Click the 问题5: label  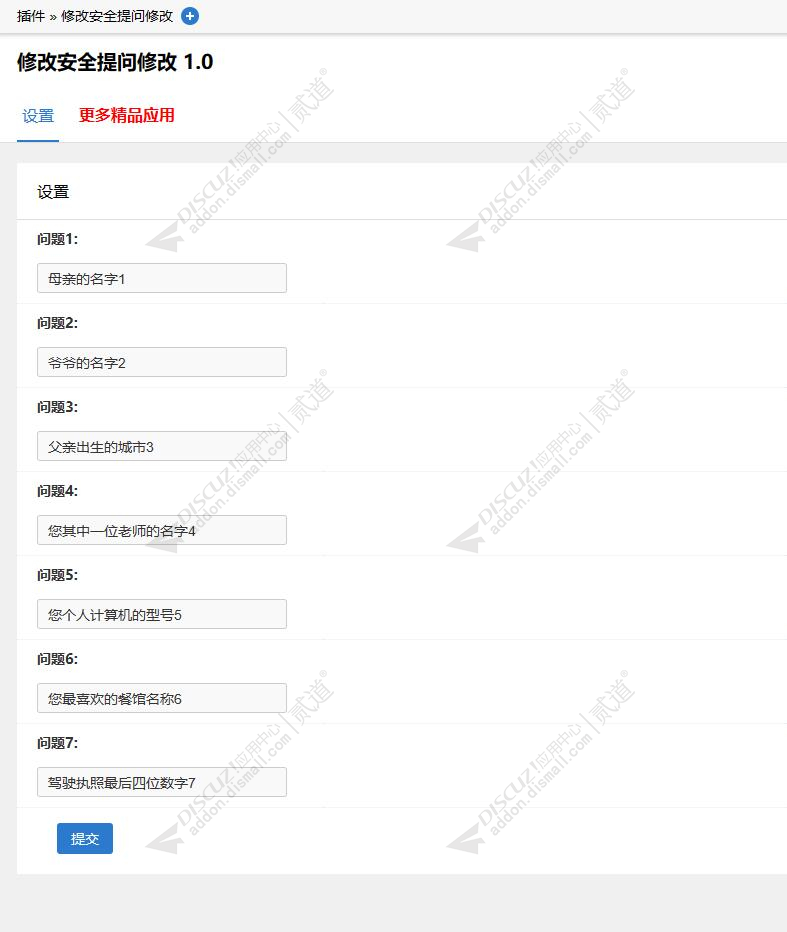(58, 575)
